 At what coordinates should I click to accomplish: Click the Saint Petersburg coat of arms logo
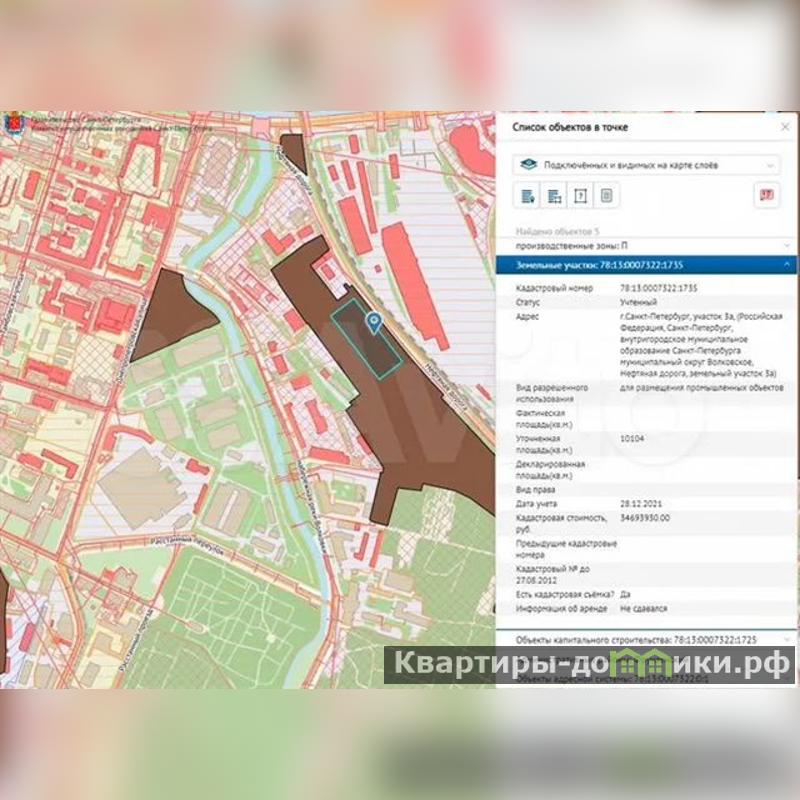[x=13, y=125]
